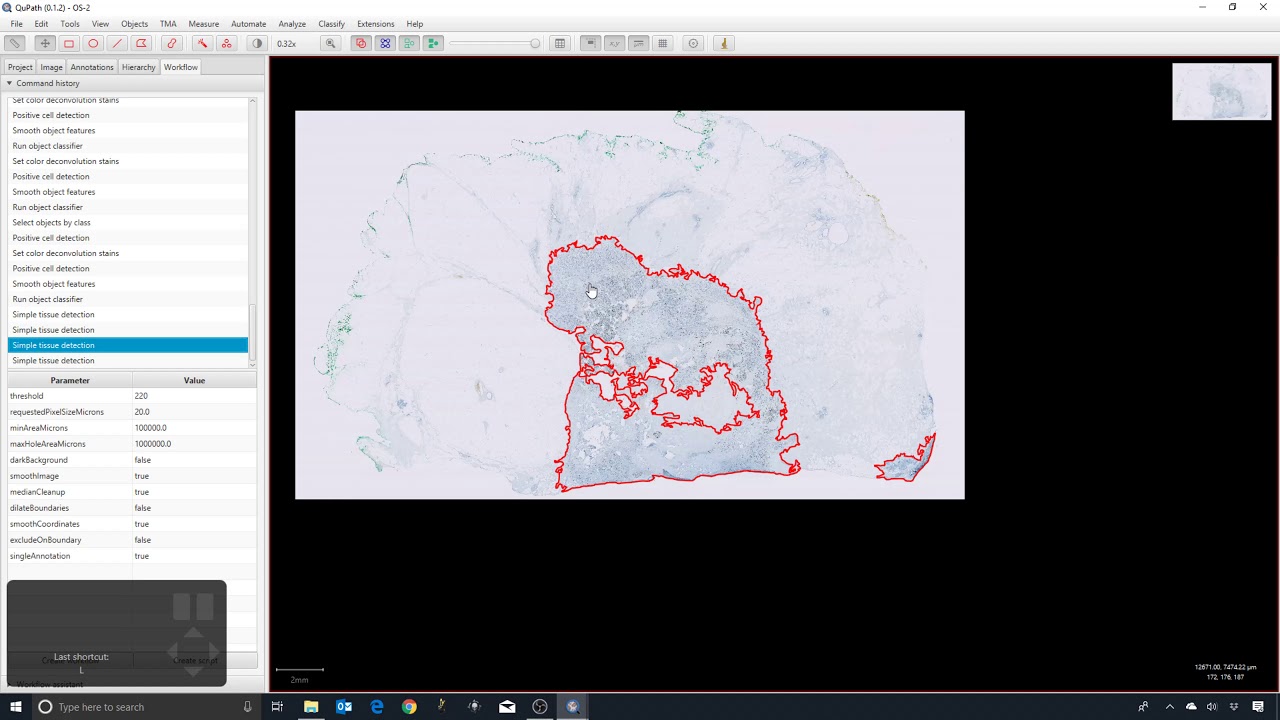Image resolution: width=1280 pixels, height=720 pixels.
Task: Select the highlighted Simple tissue detection entry
Action: [x=128, y=345]
